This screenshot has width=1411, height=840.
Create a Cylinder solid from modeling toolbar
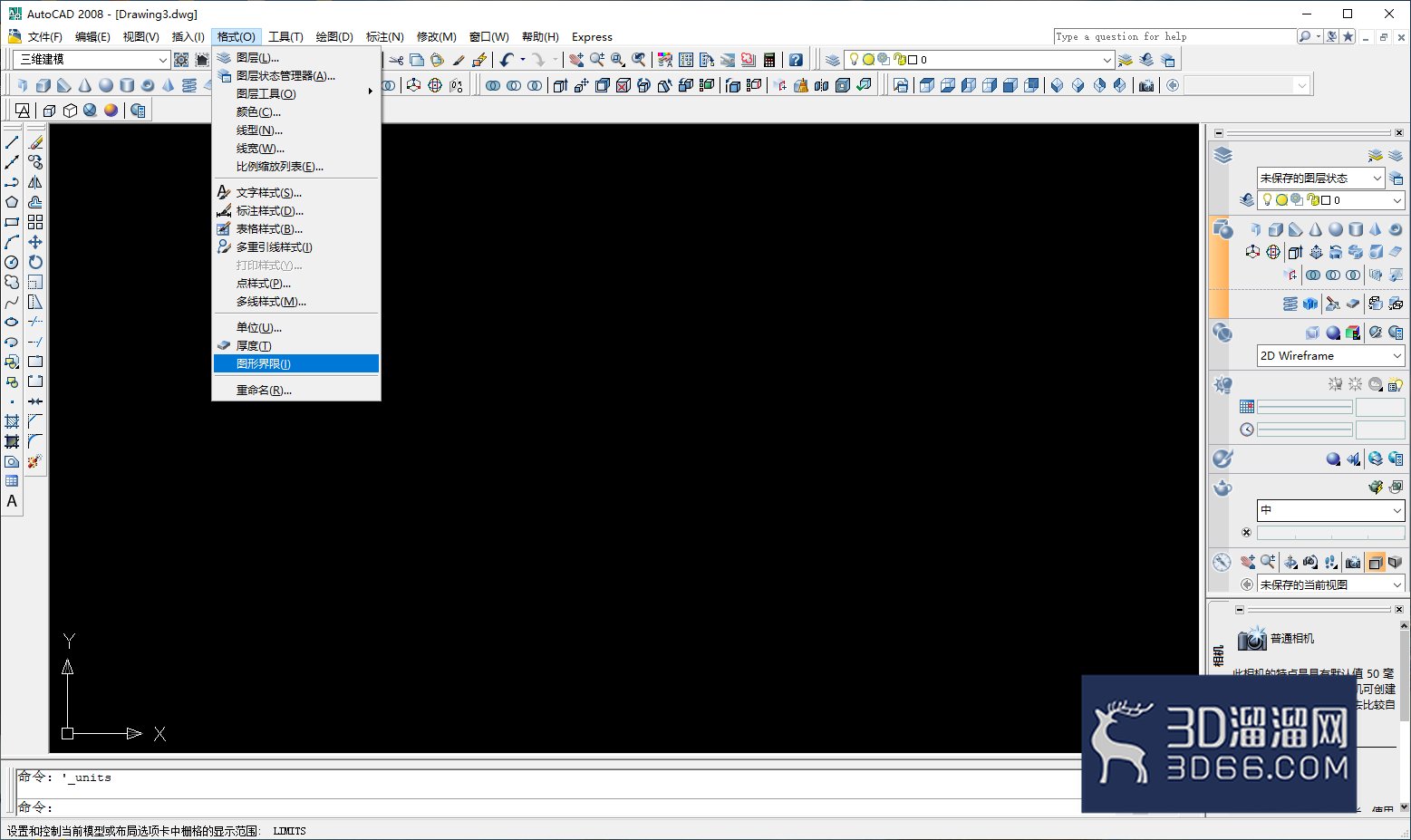tap(127, 85)
